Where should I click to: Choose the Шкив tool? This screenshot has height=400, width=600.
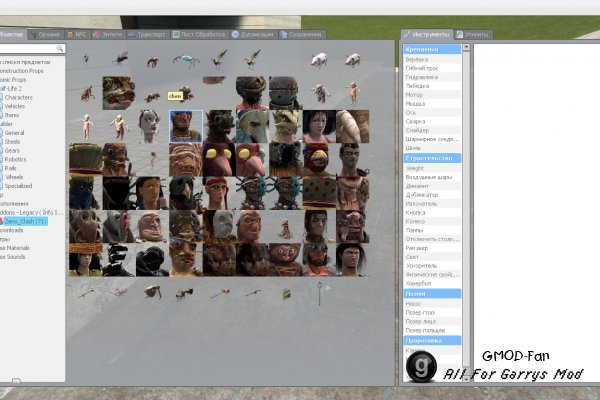point(432,148)
